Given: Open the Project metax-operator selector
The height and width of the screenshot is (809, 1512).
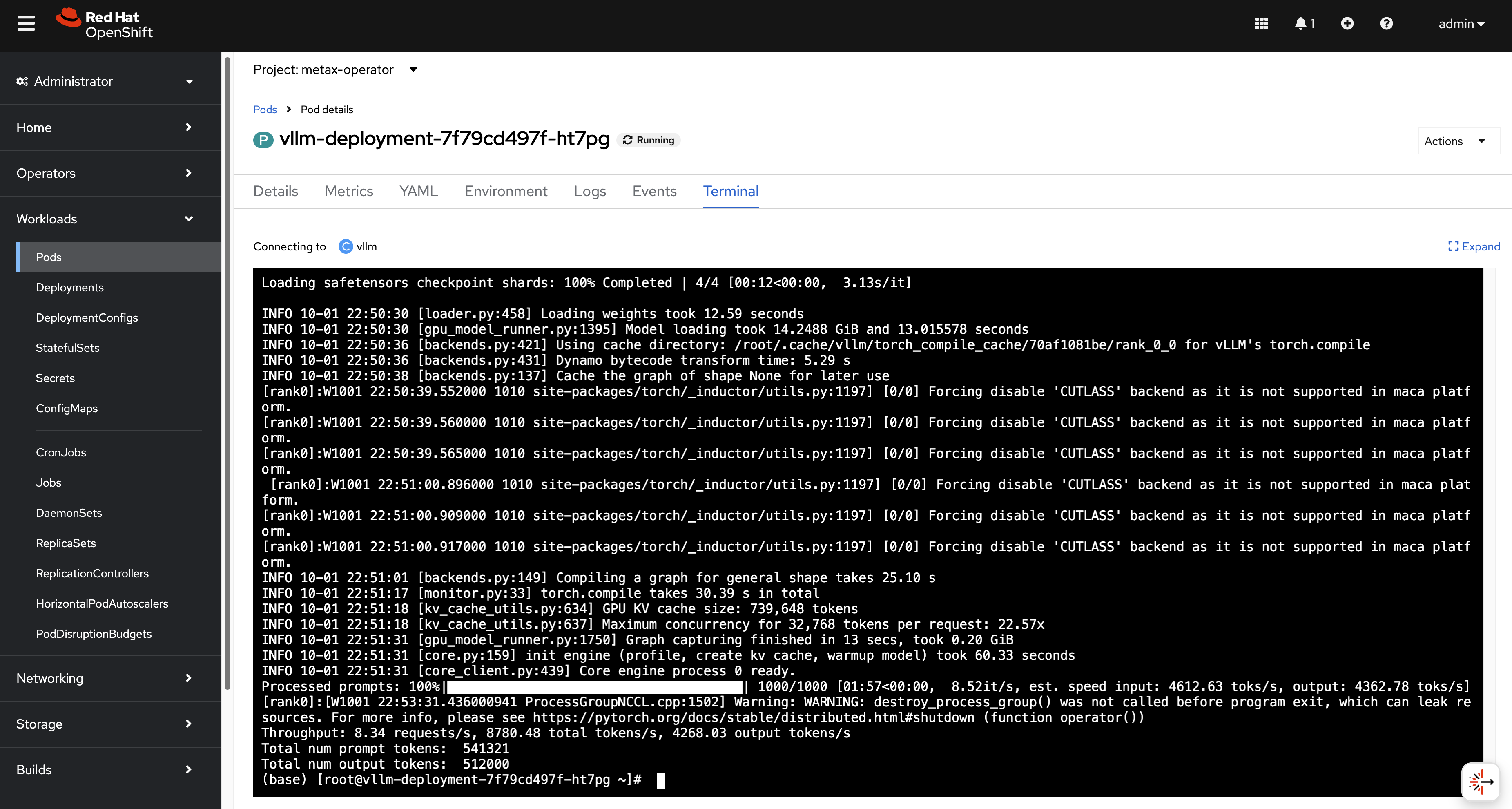Looking at the screenshot, I should click(335, 70).
